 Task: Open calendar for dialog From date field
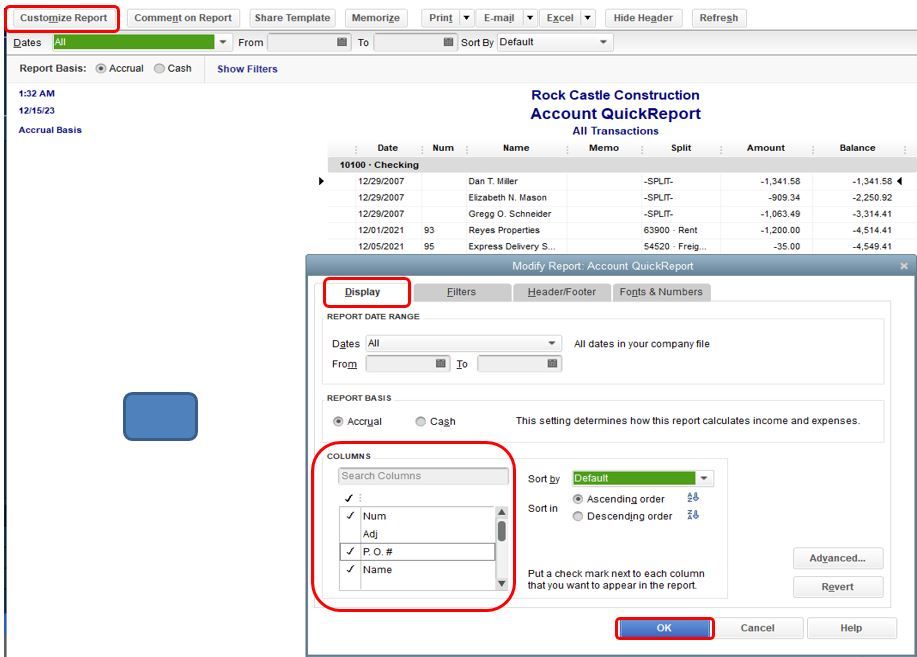pos(441,363)
